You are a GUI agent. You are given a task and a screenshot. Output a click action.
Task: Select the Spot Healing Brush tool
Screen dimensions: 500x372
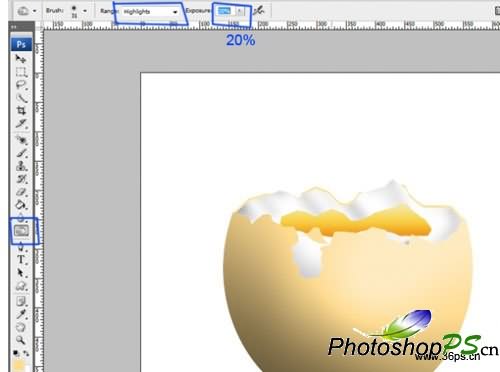[21, 140]
